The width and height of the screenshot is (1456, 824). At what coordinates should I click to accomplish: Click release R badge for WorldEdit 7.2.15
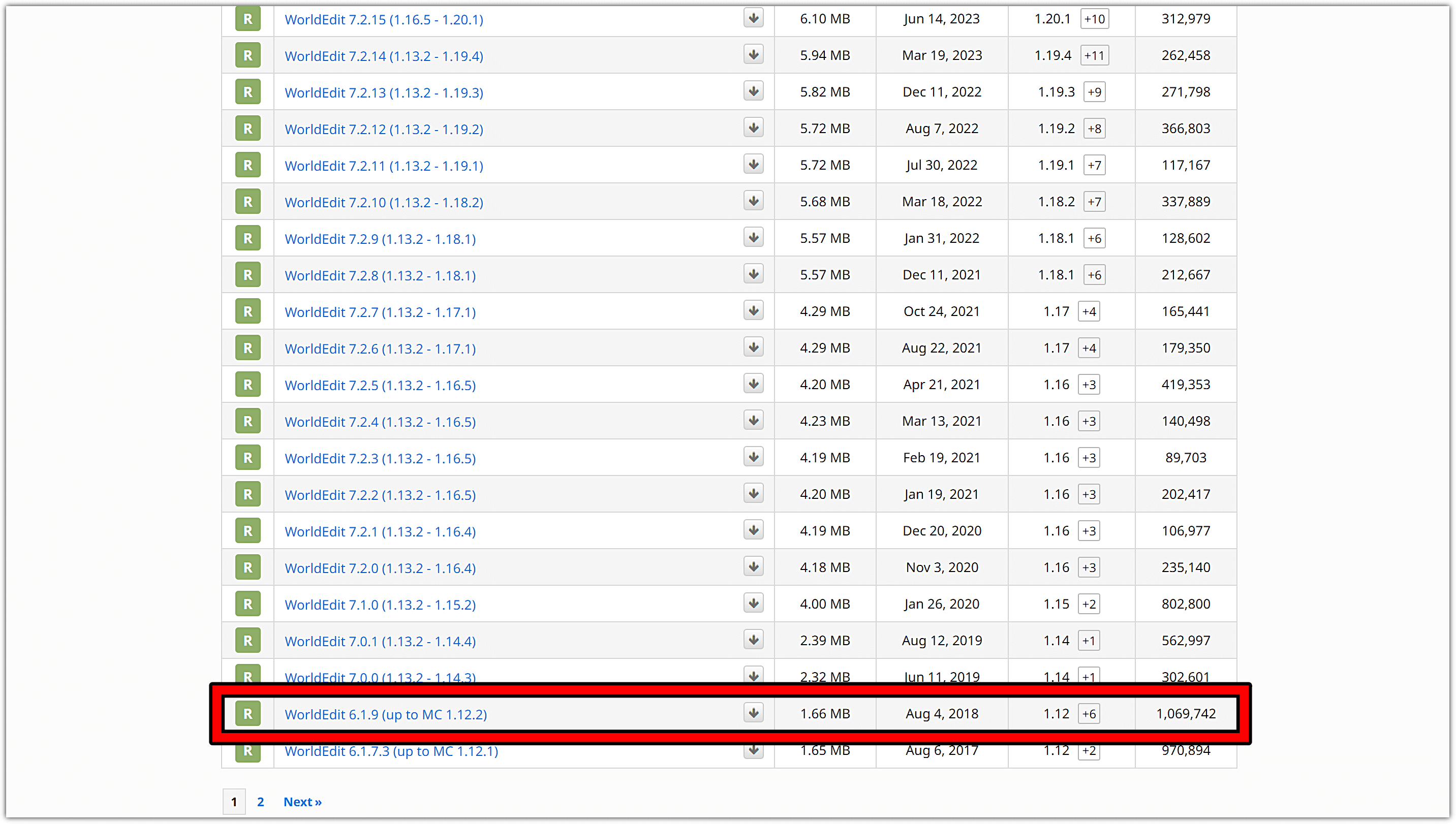(x=248, y=19)
